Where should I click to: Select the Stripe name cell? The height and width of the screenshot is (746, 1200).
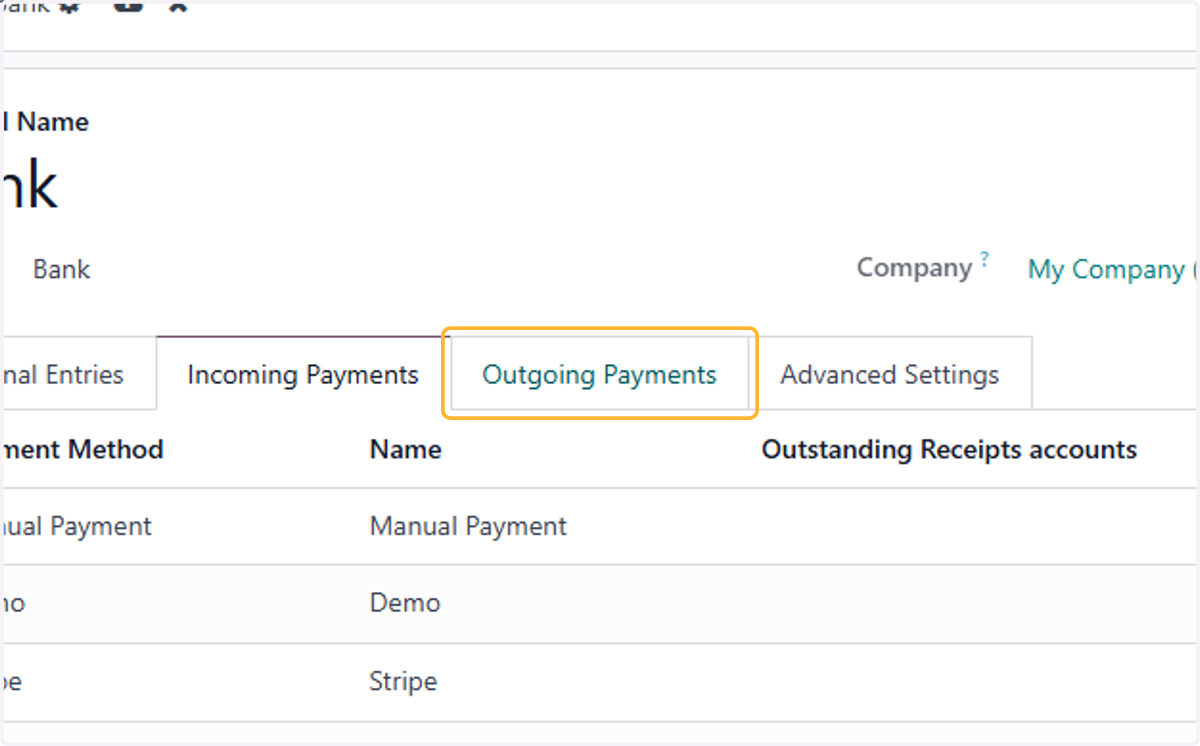(404, 682)
